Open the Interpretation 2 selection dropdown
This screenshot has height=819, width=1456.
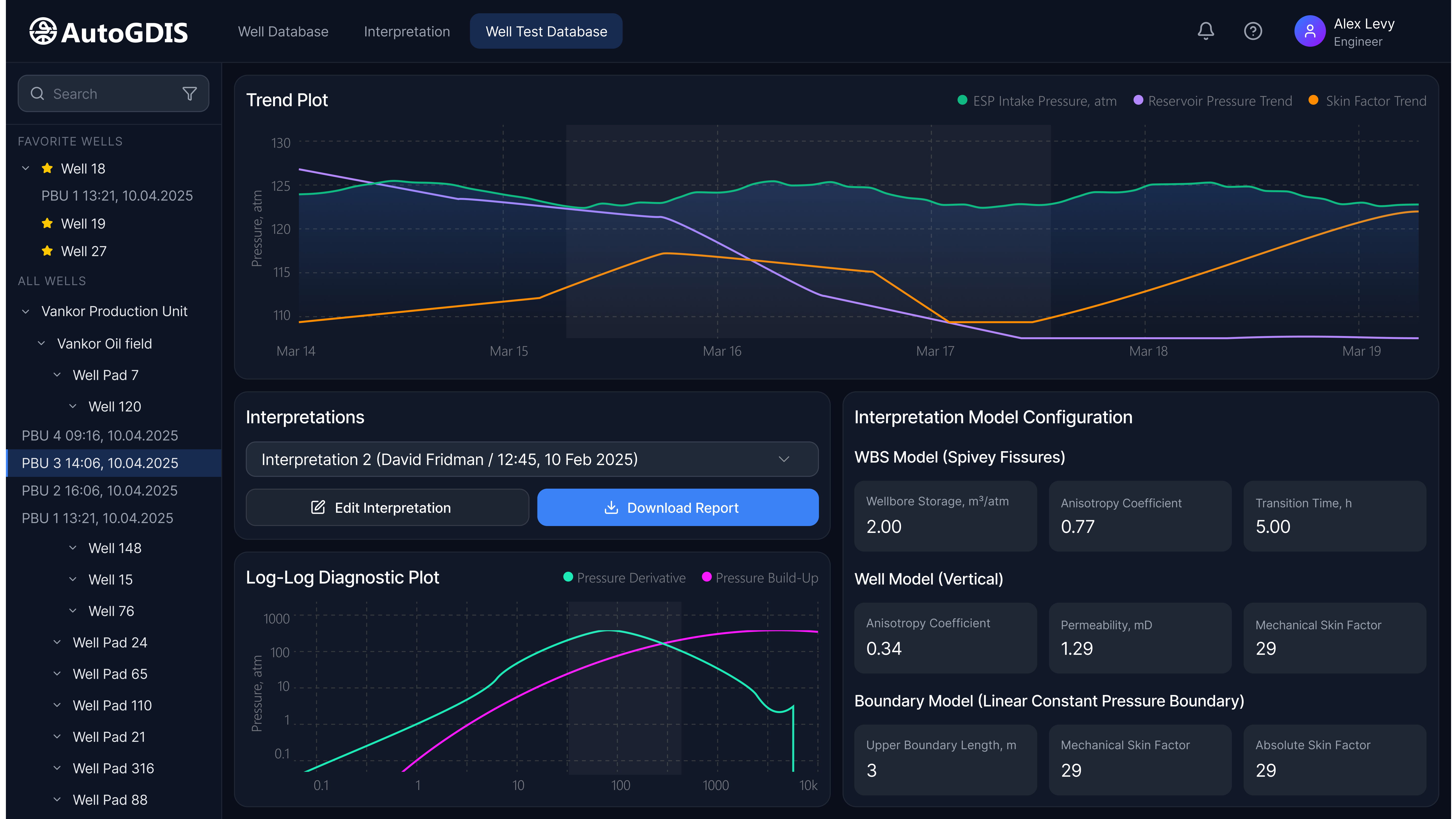click(532, 459)
